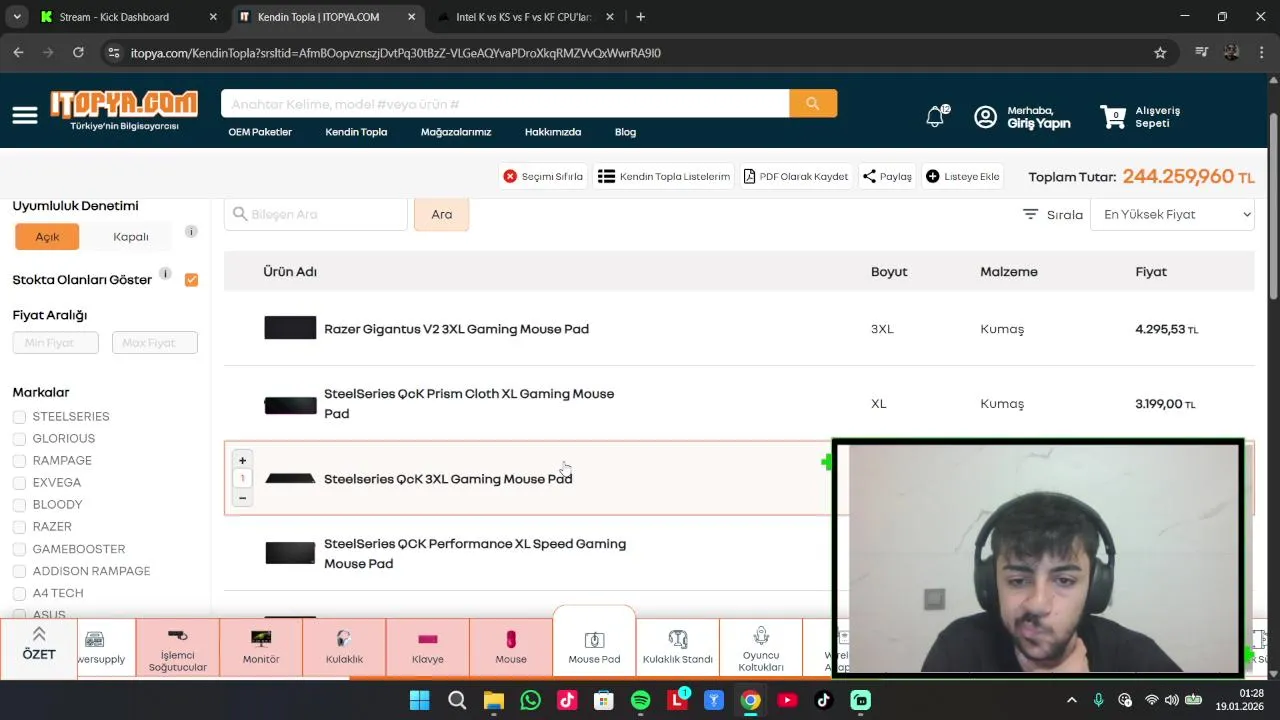
Task: Click the orange search magnifier button
Action: [813, 104]
